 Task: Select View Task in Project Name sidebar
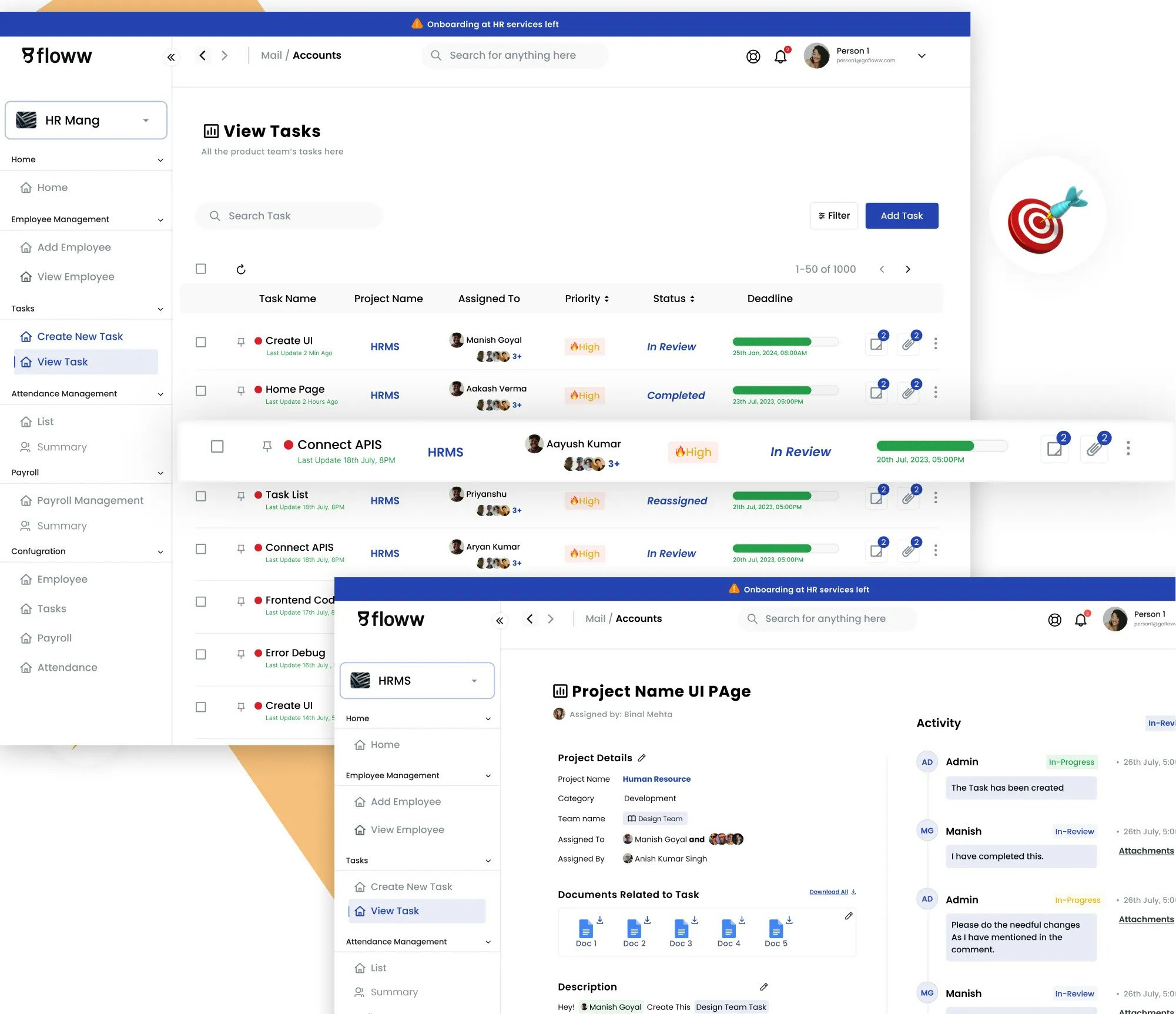(417, 911)
